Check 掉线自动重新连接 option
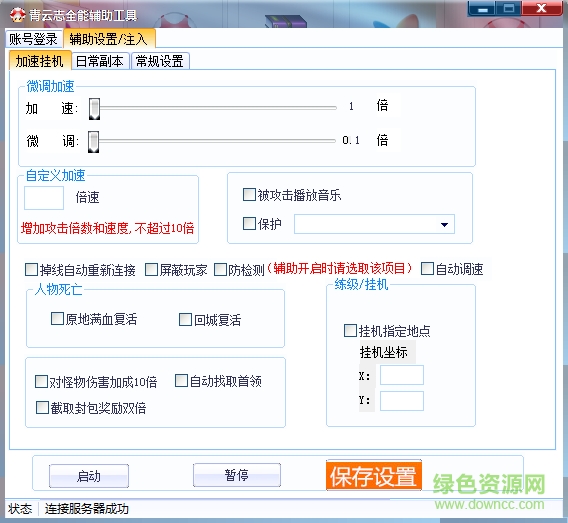Screen dimensions: 568x523 coord(32,269)
